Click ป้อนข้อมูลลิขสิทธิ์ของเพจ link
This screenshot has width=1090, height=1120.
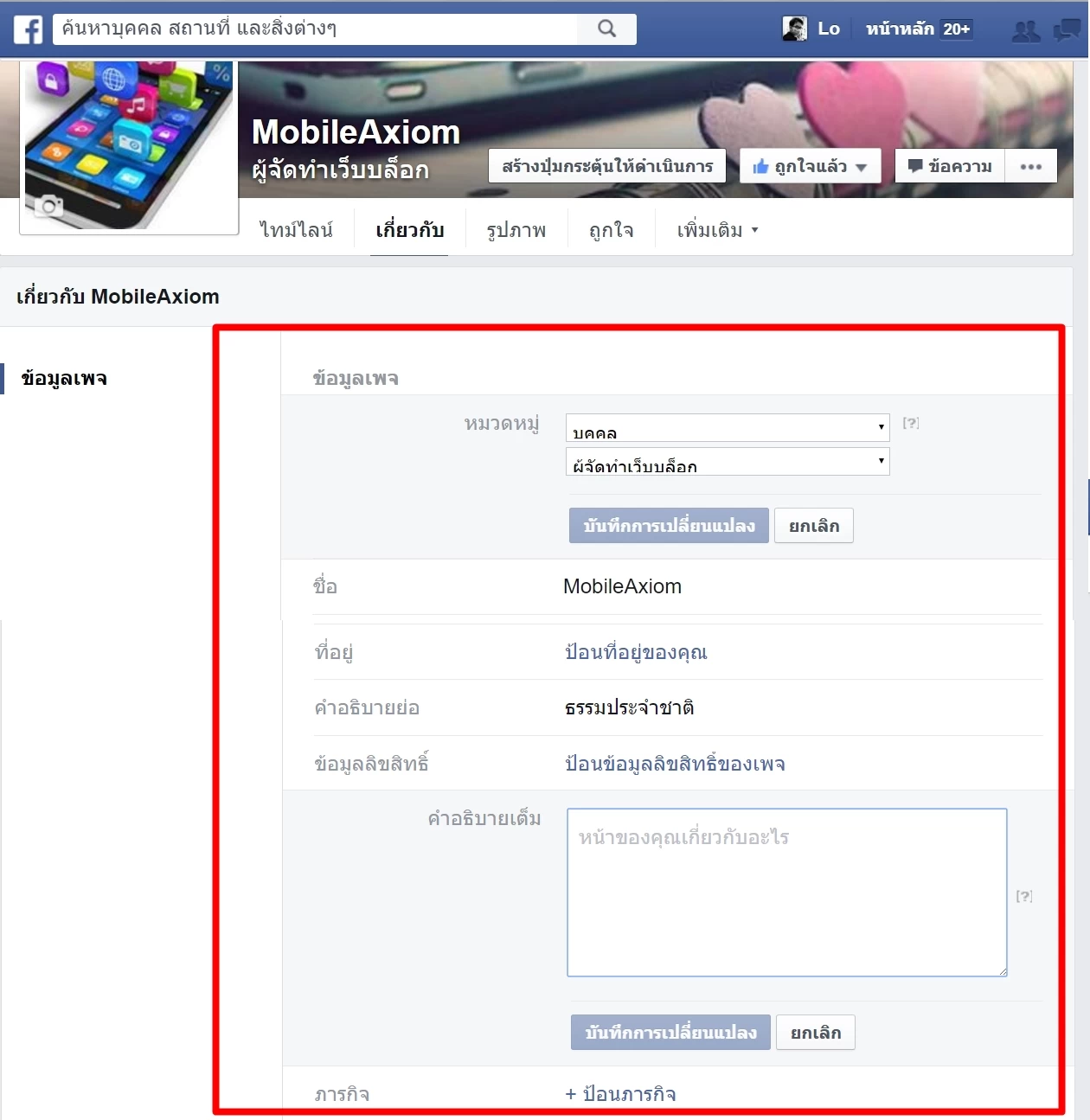(x=675, y=764)
